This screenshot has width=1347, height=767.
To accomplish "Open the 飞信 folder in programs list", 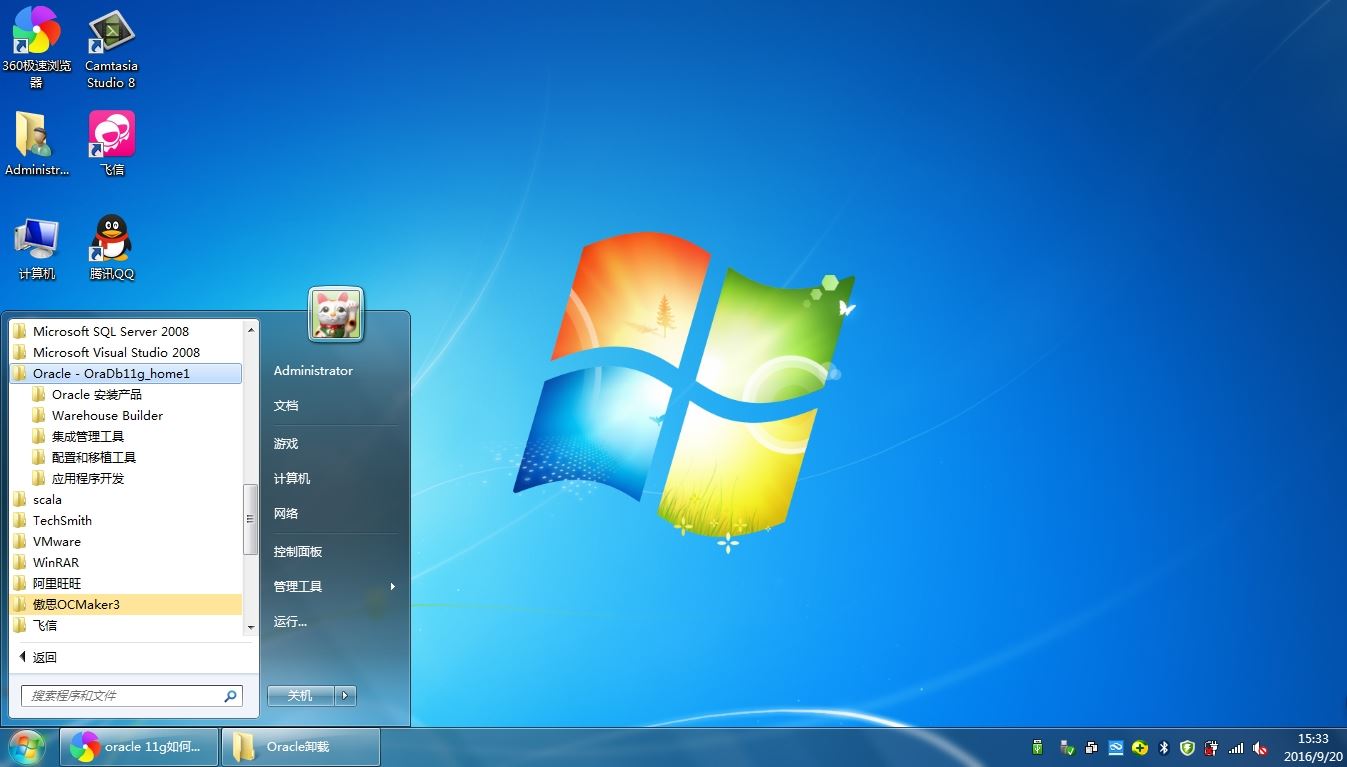I will [125, 625].
